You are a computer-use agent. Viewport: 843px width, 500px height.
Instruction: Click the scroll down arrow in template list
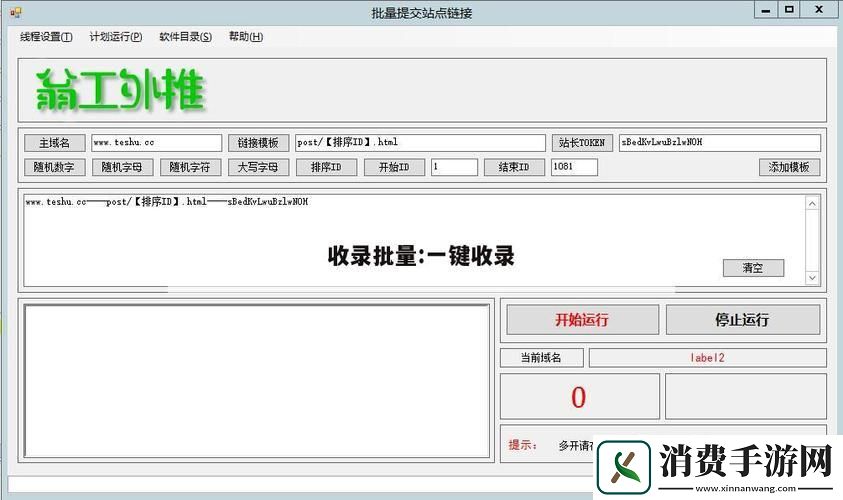812,278
